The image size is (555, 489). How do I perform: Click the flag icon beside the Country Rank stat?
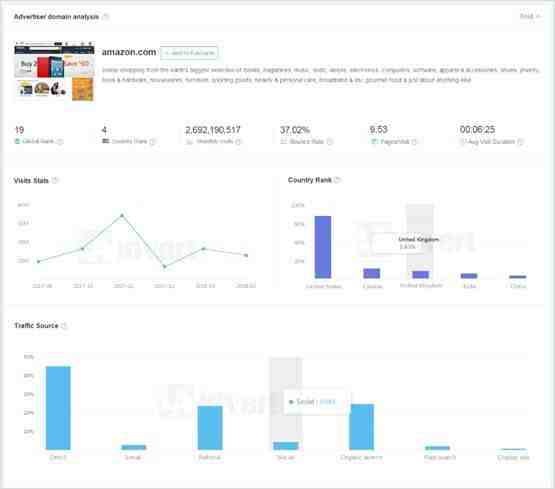coord(105,141)
